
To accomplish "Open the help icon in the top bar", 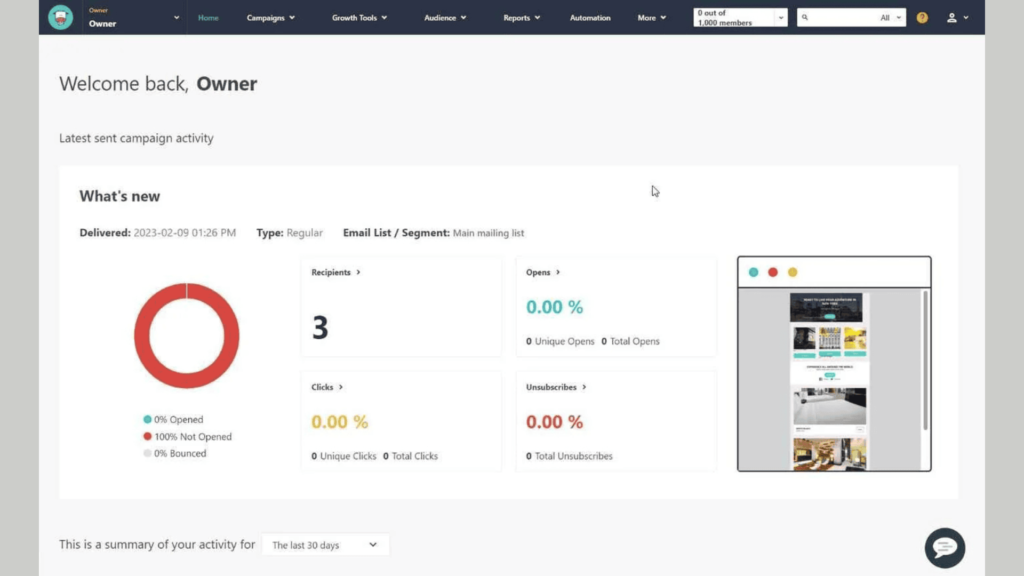I will (x=921, y=17).
